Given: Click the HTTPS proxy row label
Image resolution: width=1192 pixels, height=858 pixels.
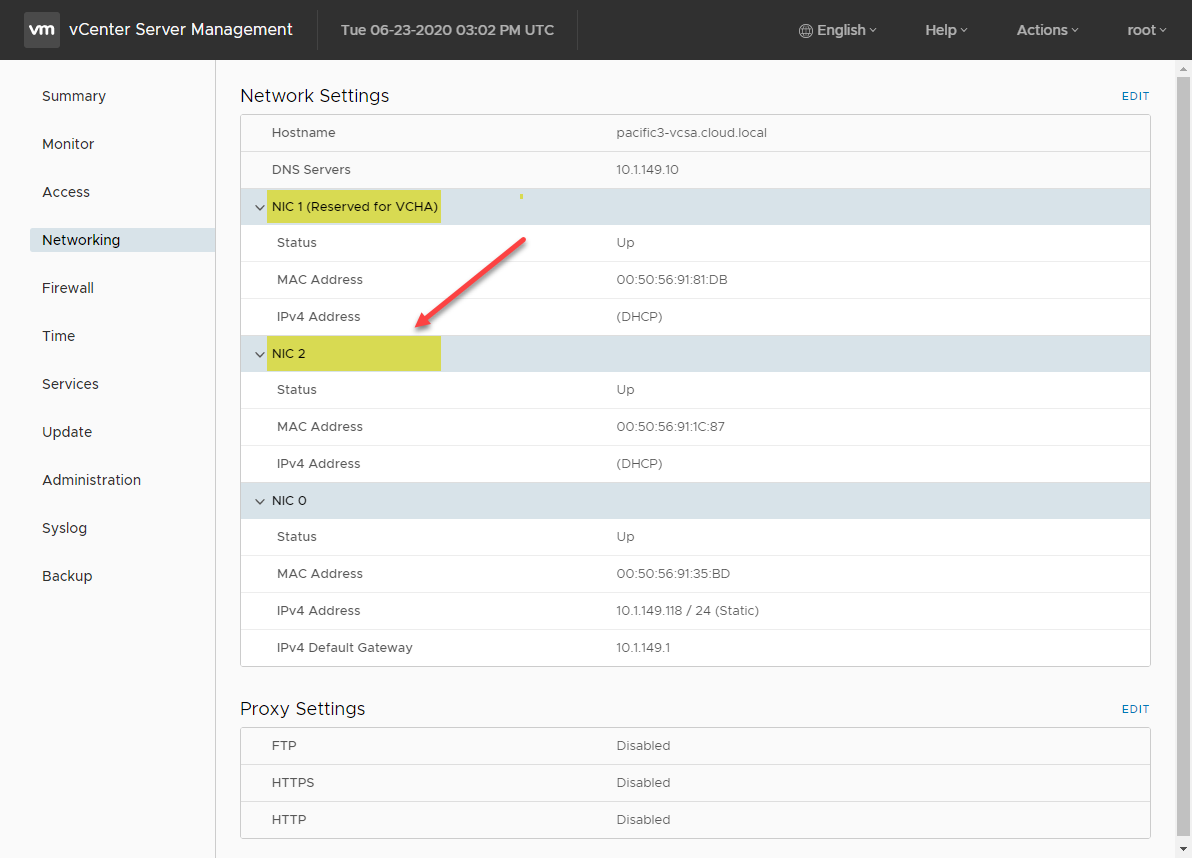Looking at the screenshot, I should tap(293, 782).
